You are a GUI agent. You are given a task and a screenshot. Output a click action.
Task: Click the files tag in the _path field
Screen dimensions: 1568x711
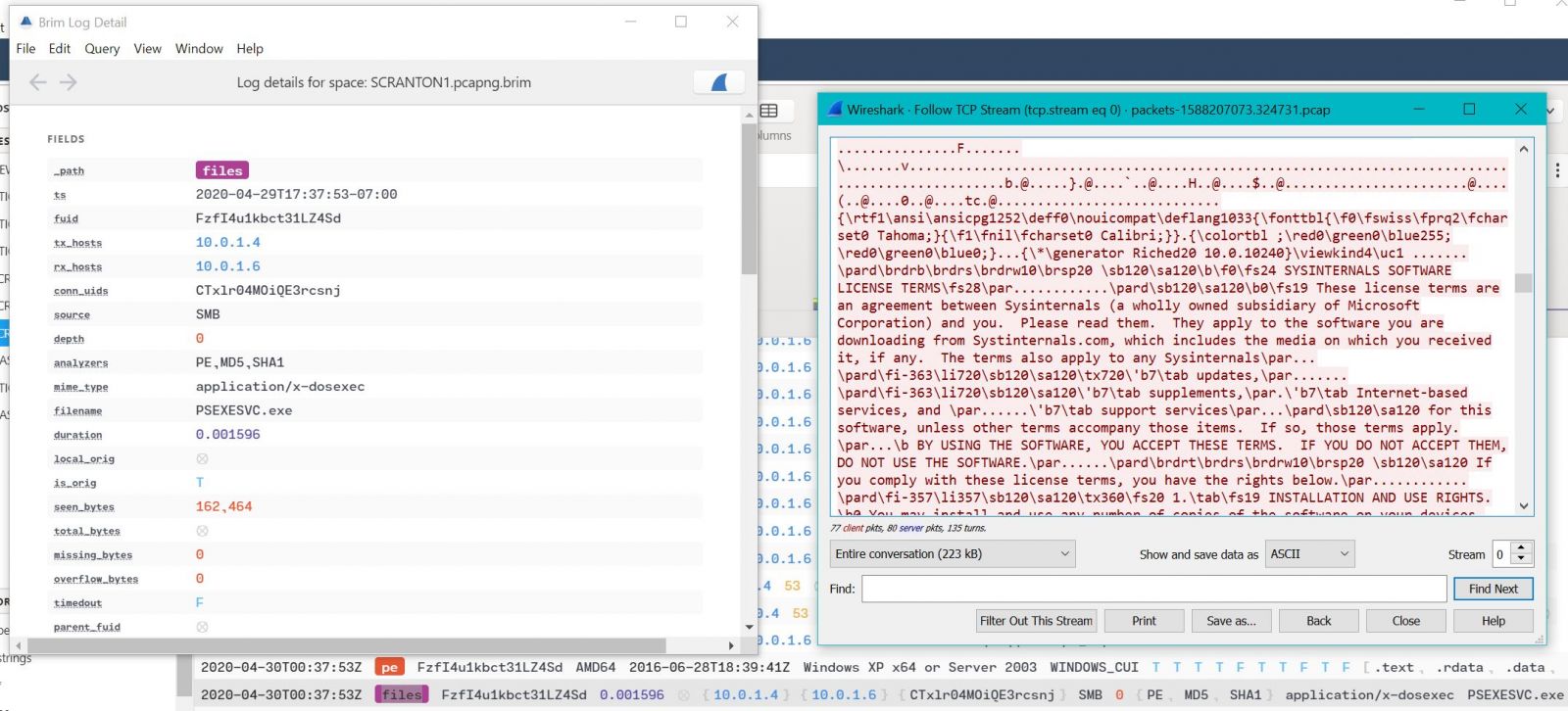tap(222, 170)
